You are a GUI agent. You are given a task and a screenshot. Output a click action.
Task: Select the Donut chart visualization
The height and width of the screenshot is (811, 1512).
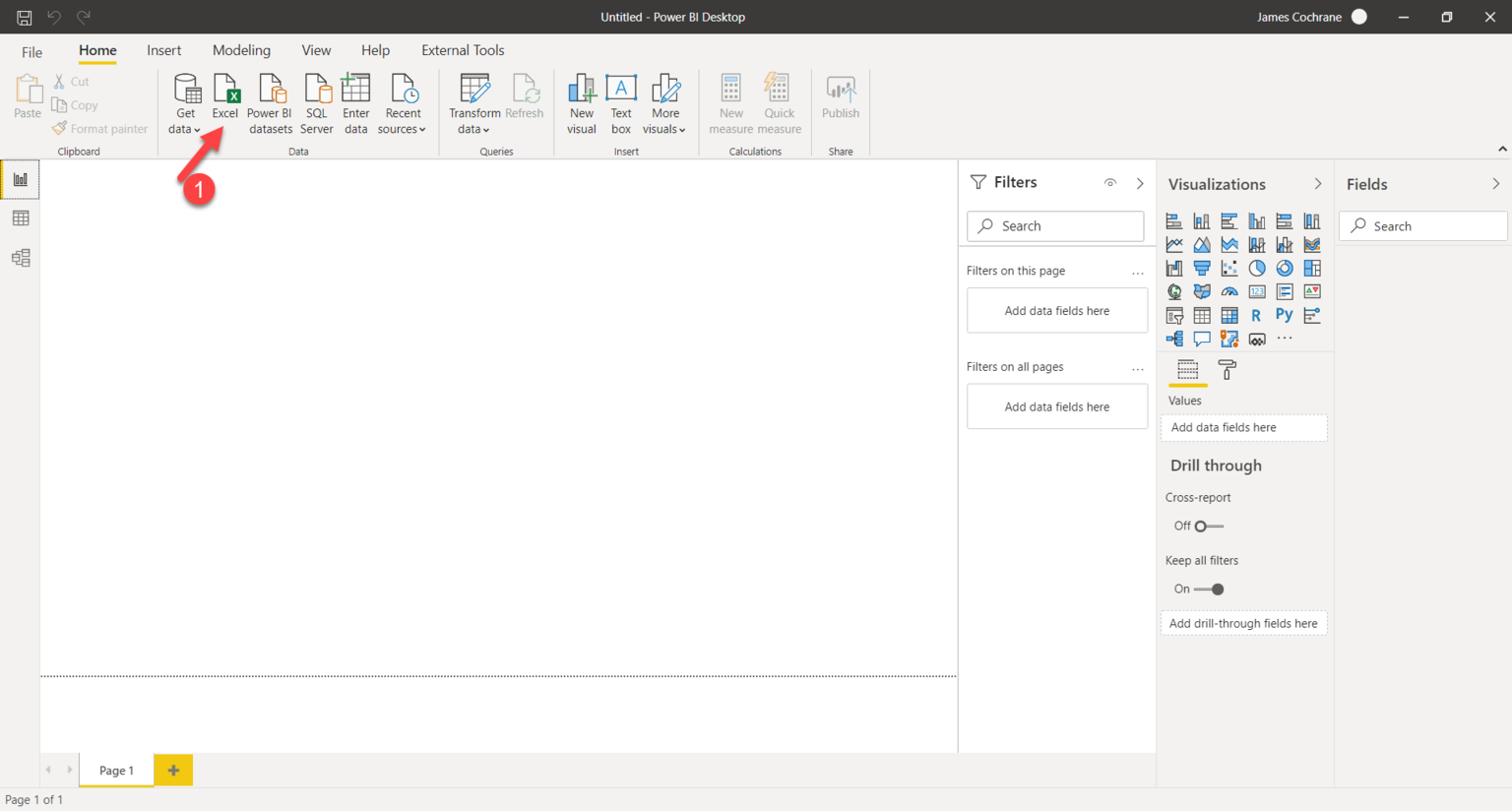[1285, 268]
